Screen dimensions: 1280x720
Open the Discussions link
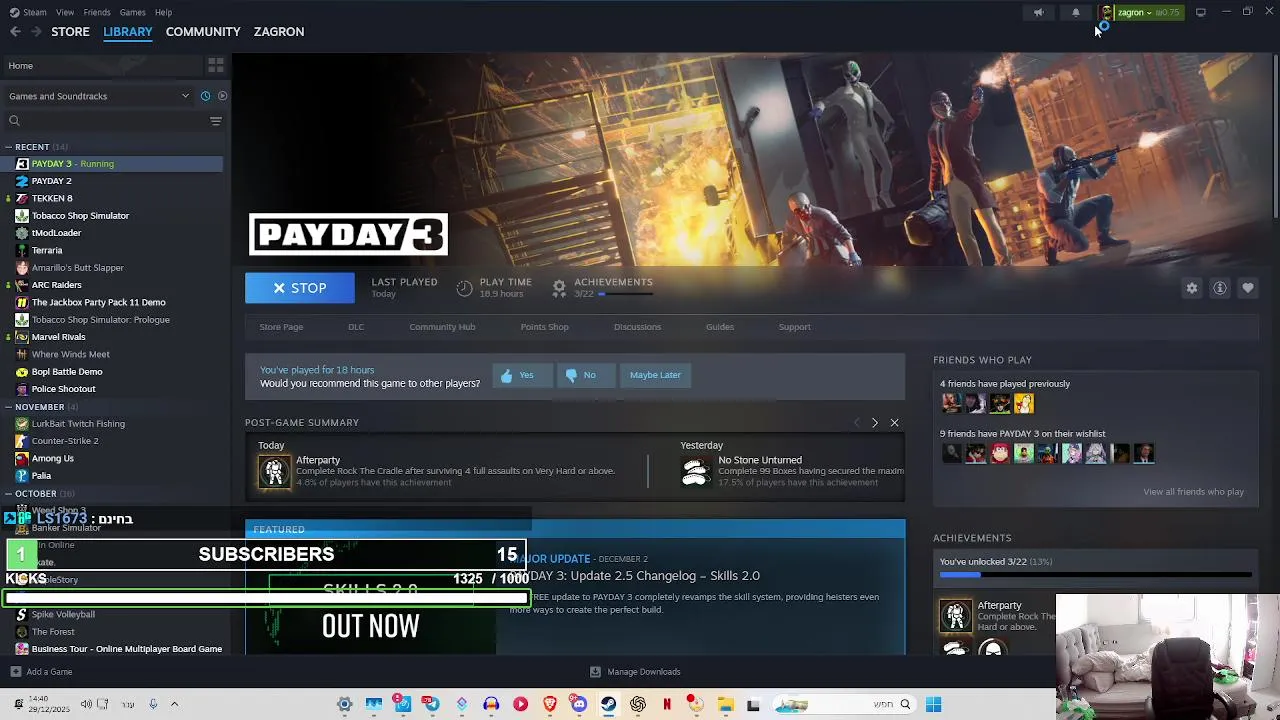coord(637,327)
